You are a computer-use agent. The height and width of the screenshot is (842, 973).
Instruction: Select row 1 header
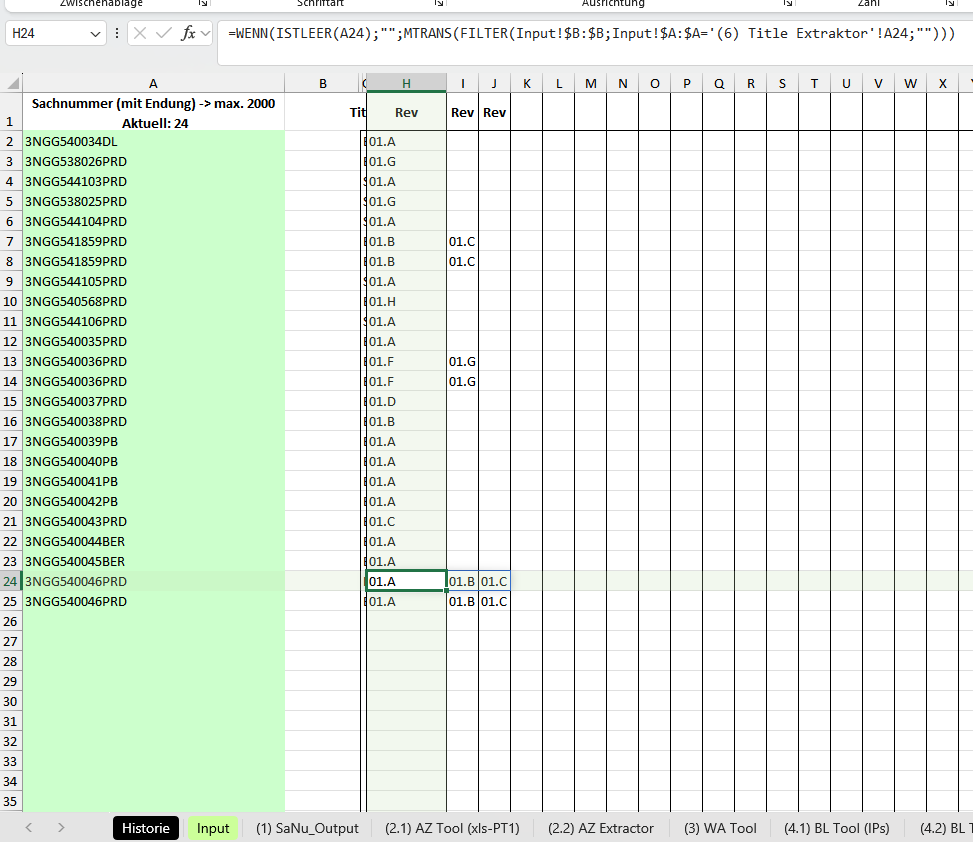[11, 112]
